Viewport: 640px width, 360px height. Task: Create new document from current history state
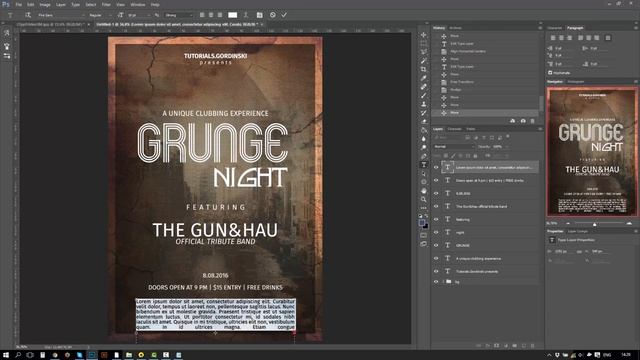coord(513,121)
